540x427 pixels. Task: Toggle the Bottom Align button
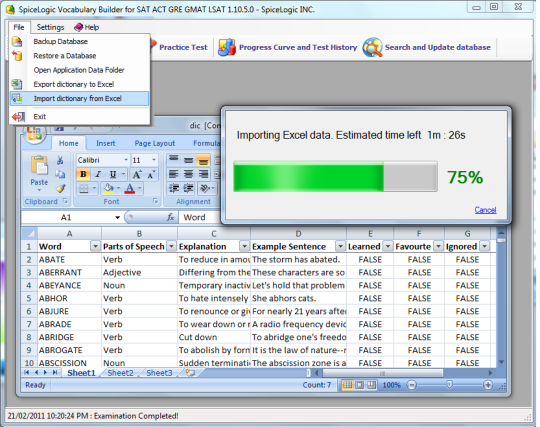coord(203,160)
